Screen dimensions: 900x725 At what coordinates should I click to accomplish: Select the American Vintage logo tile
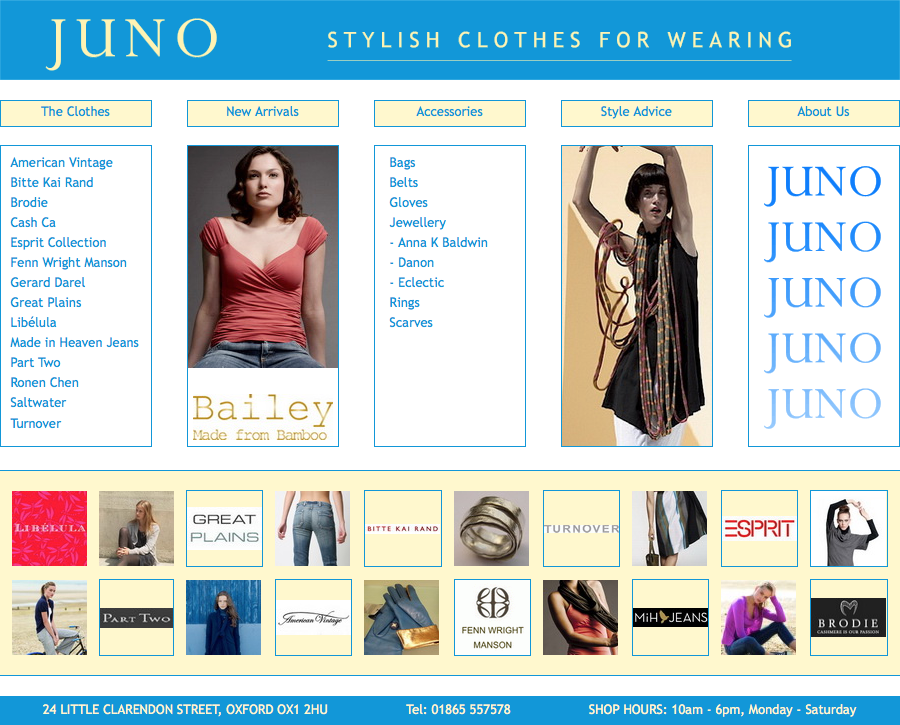tap(313, 617)
